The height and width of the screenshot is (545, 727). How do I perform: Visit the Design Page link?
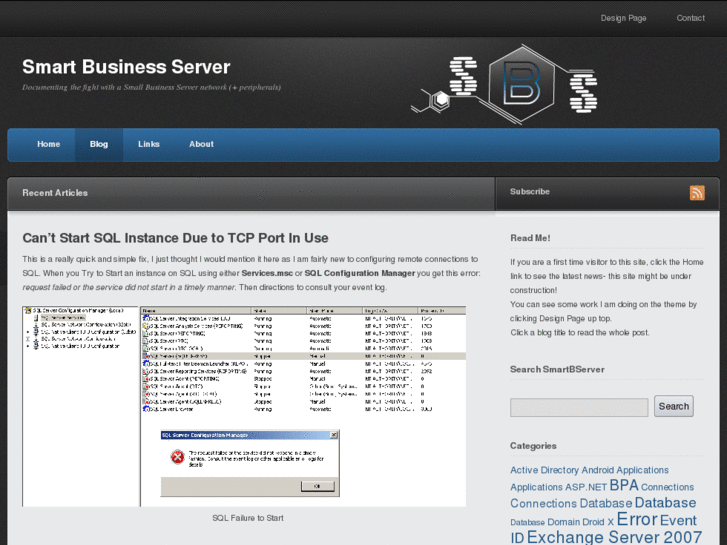pos(623,18)
